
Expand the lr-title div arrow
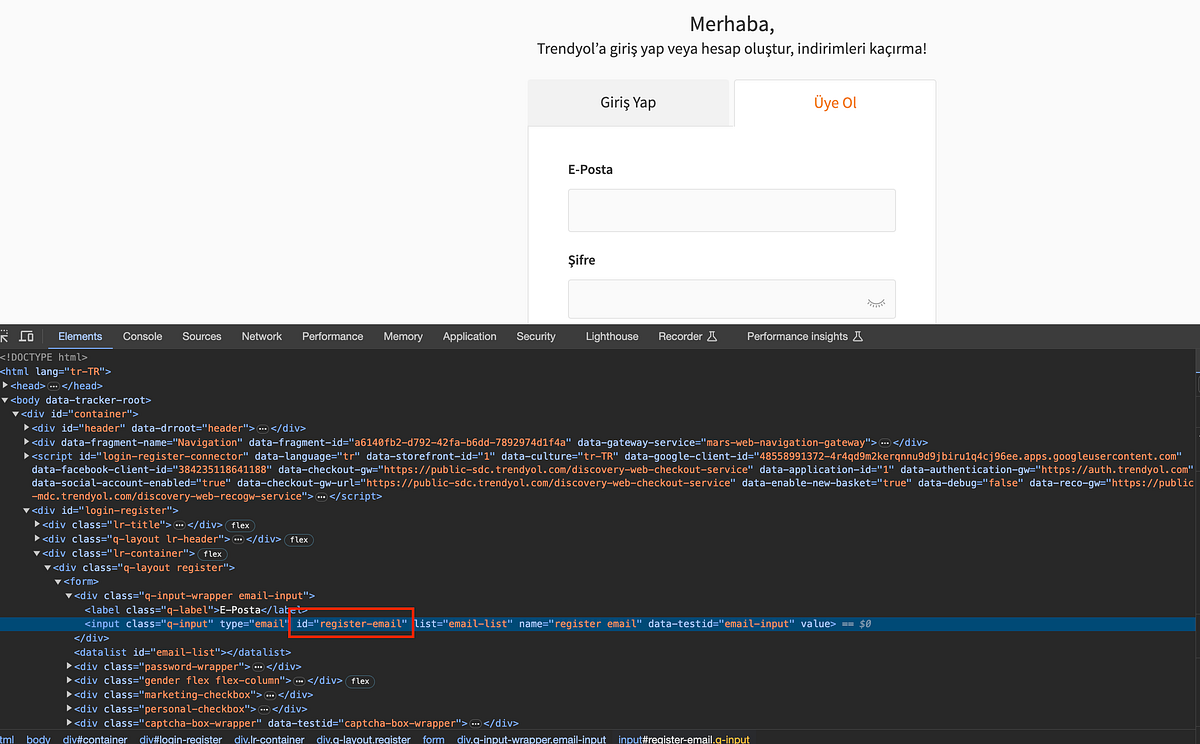[x=37, y=525]
